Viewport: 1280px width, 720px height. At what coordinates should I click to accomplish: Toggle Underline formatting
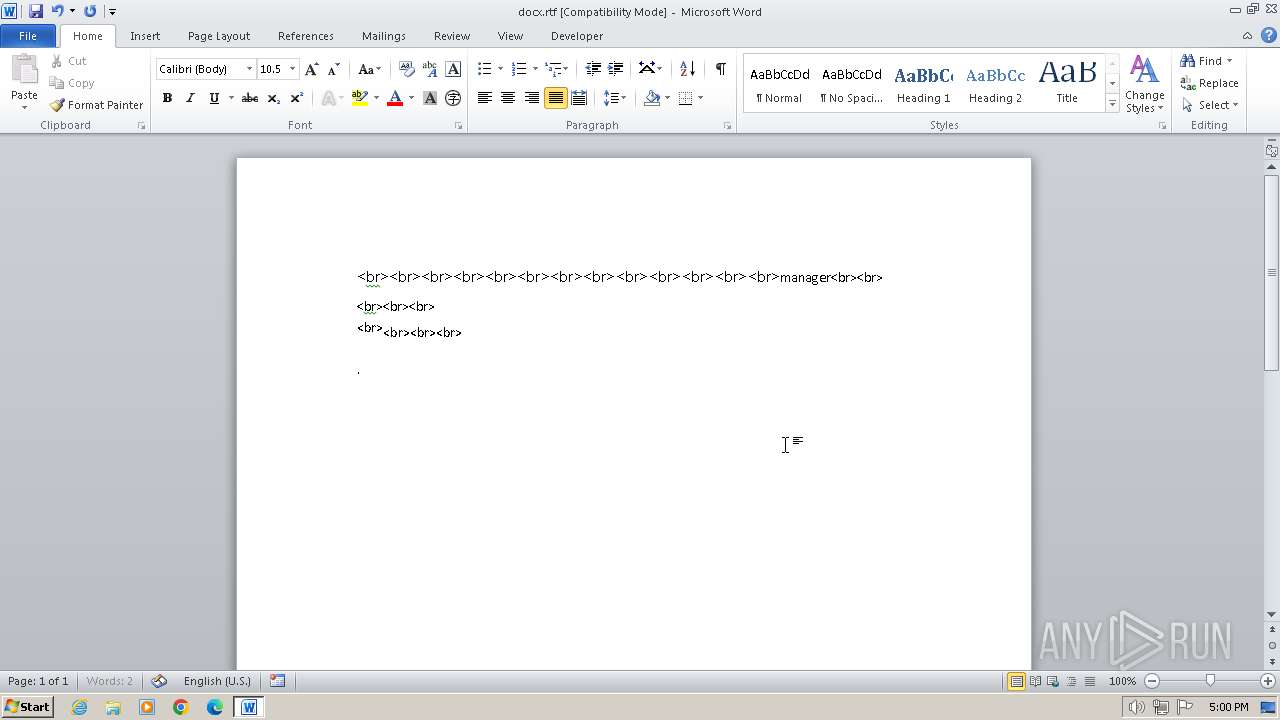tap(214, 98)
